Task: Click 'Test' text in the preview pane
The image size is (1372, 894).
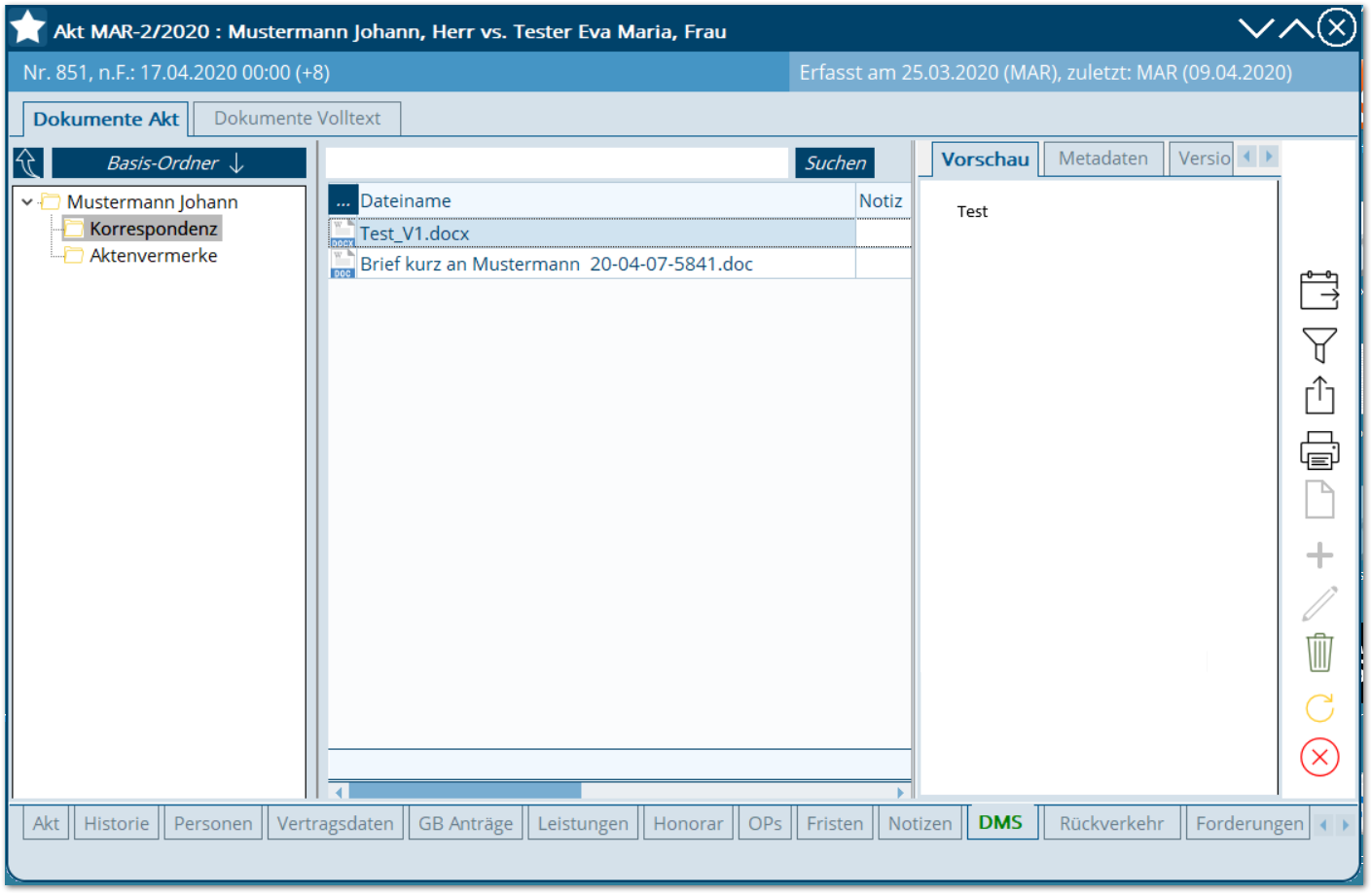Action: [x=972, y=211]
